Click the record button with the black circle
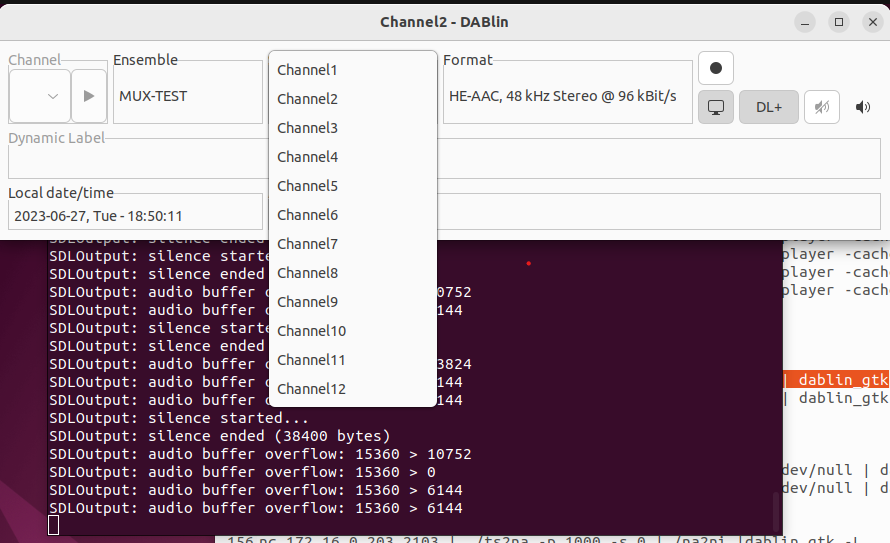The width and height of the screenshot is (890, 543). pyautogui.click(x=716, y=68)
